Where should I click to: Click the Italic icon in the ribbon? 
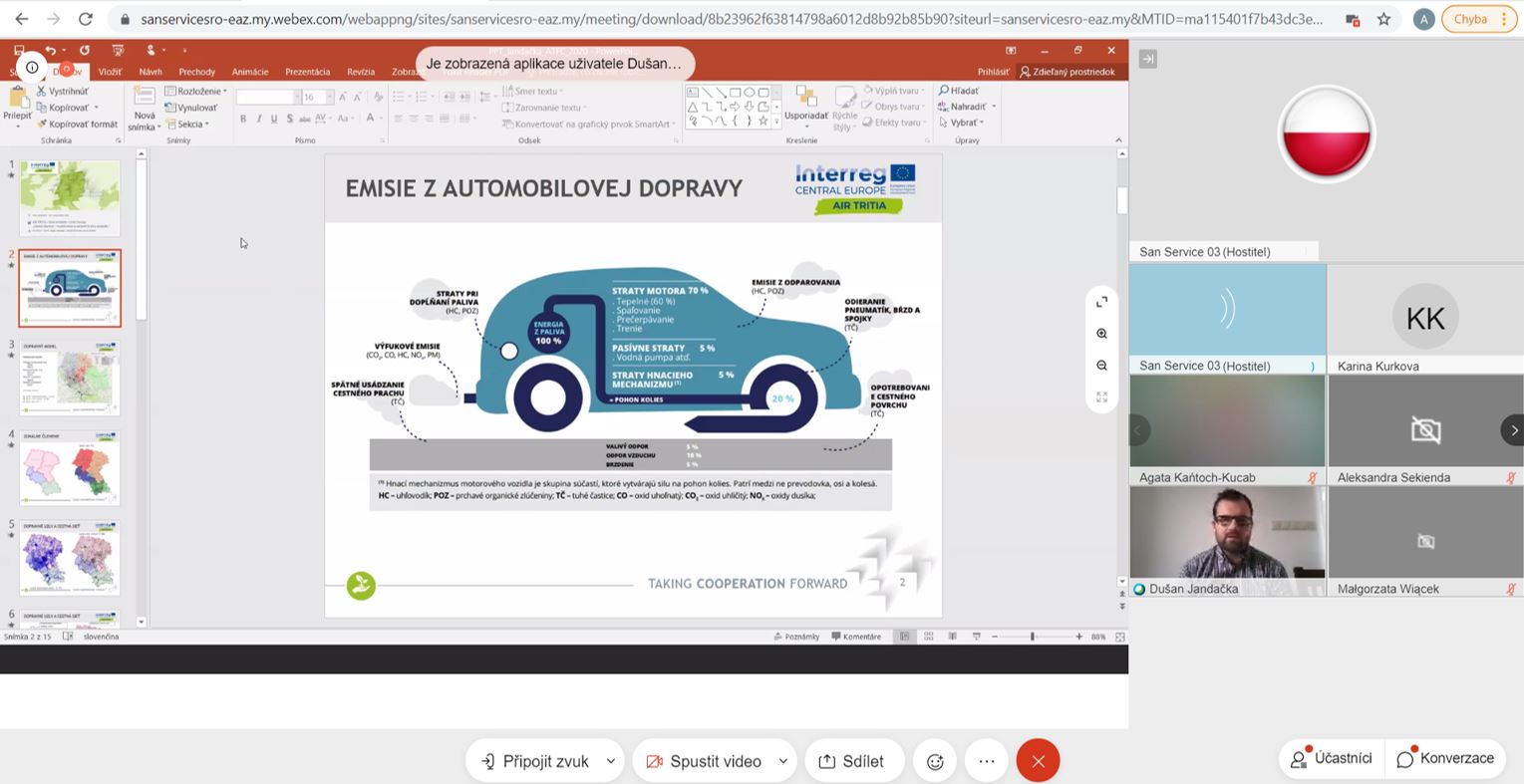[x=258, y=119]
